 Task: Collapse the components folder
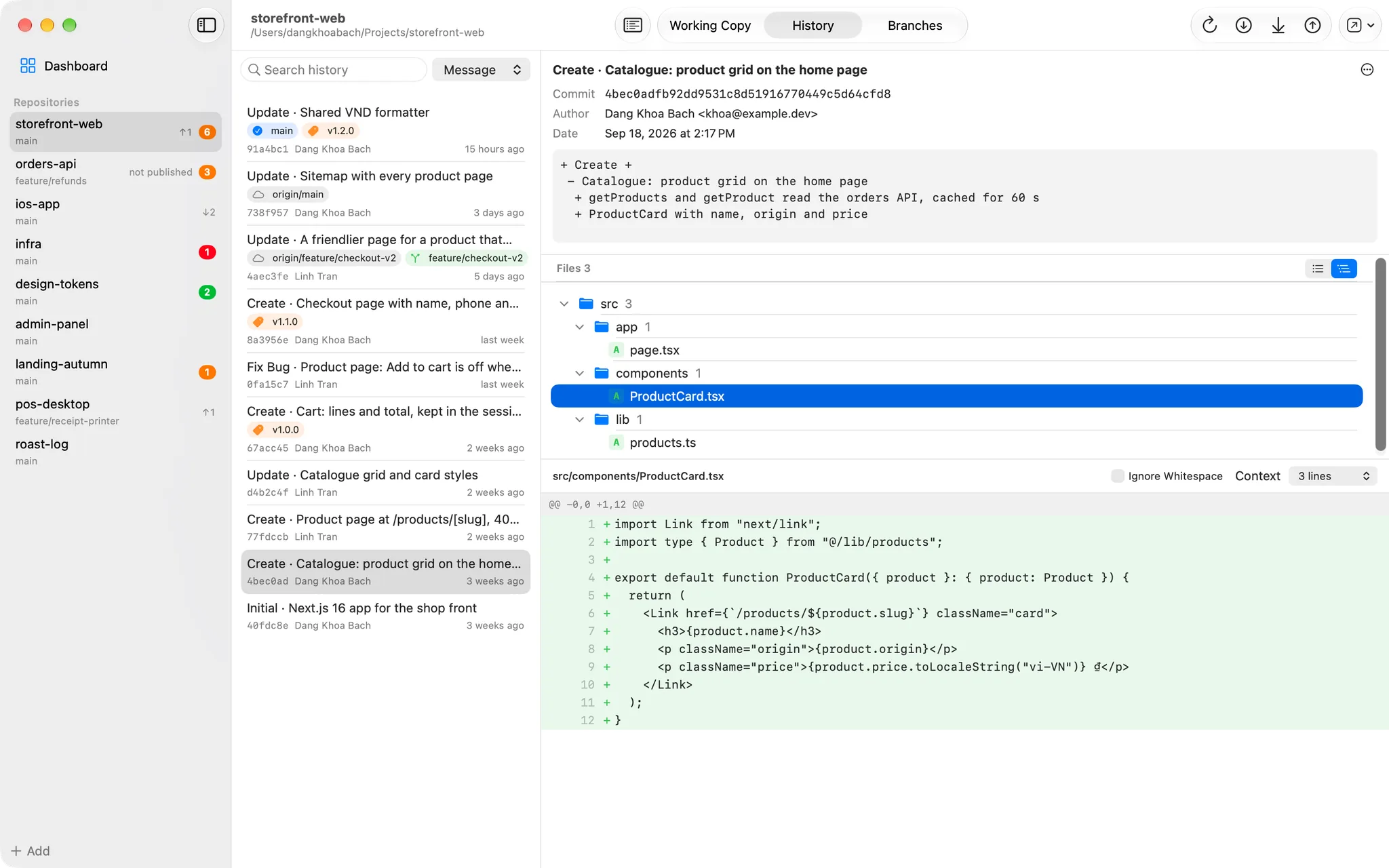pyautogui.click(x=579, y=373)
